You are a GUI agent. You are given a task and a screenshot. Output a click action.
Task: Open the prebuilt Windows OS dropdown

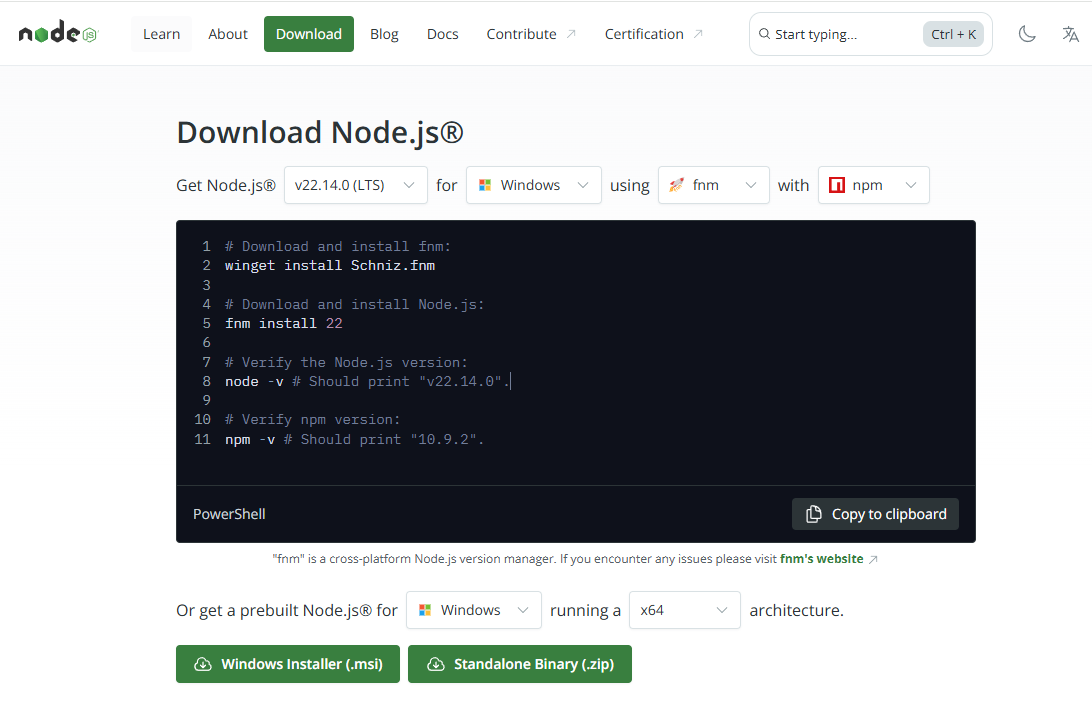tap(473, 610)
